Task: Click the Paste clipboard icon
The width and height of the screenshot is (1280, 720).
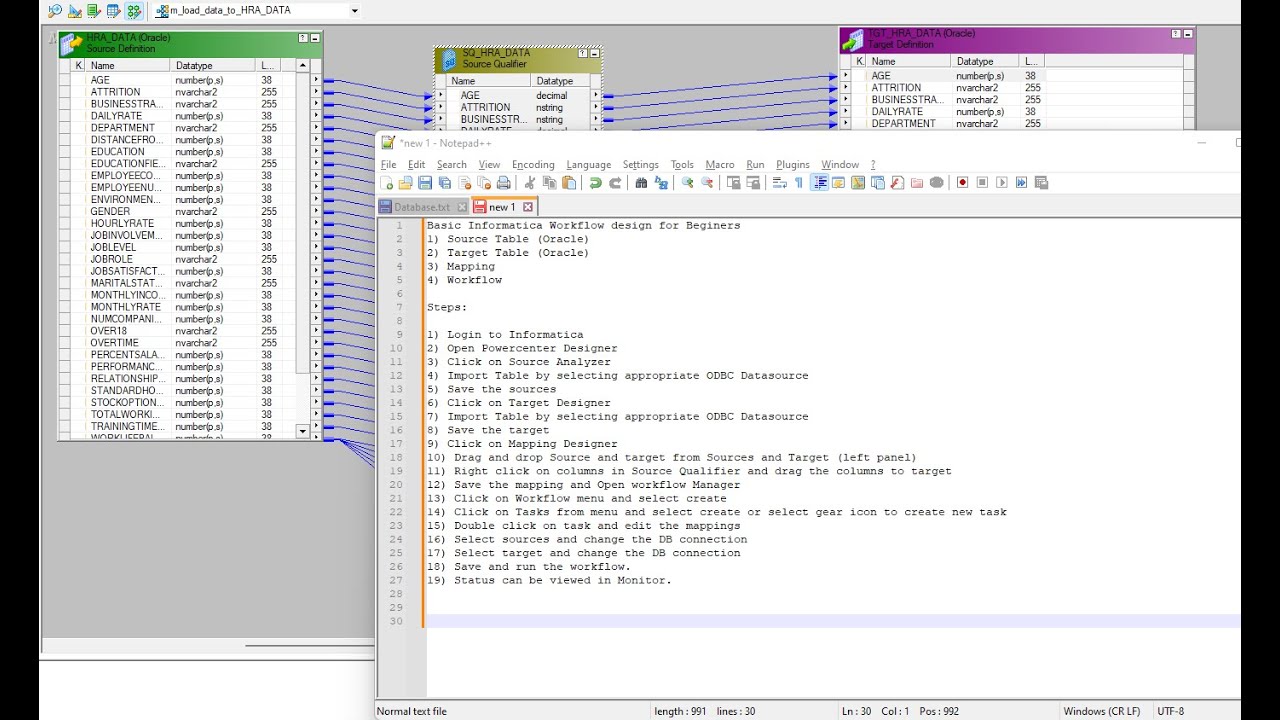Action: pos(570,183)
